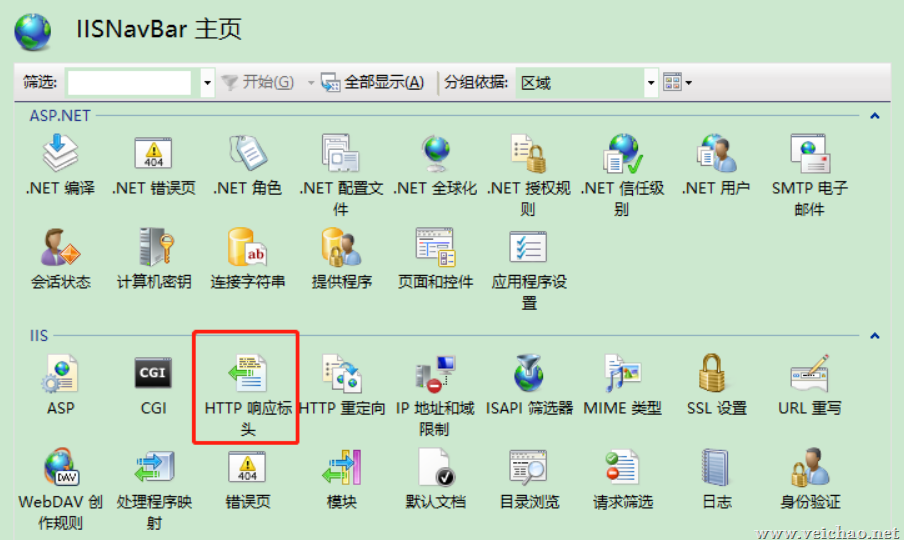Select the 应用程序设置 icon

pyautogui.click(x=528, y=247)
